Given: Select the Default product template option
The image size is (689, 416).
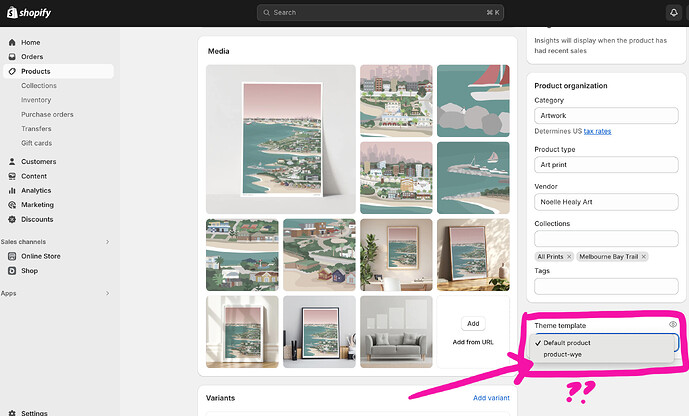Looking at the screenshot, I should [602, 343].
